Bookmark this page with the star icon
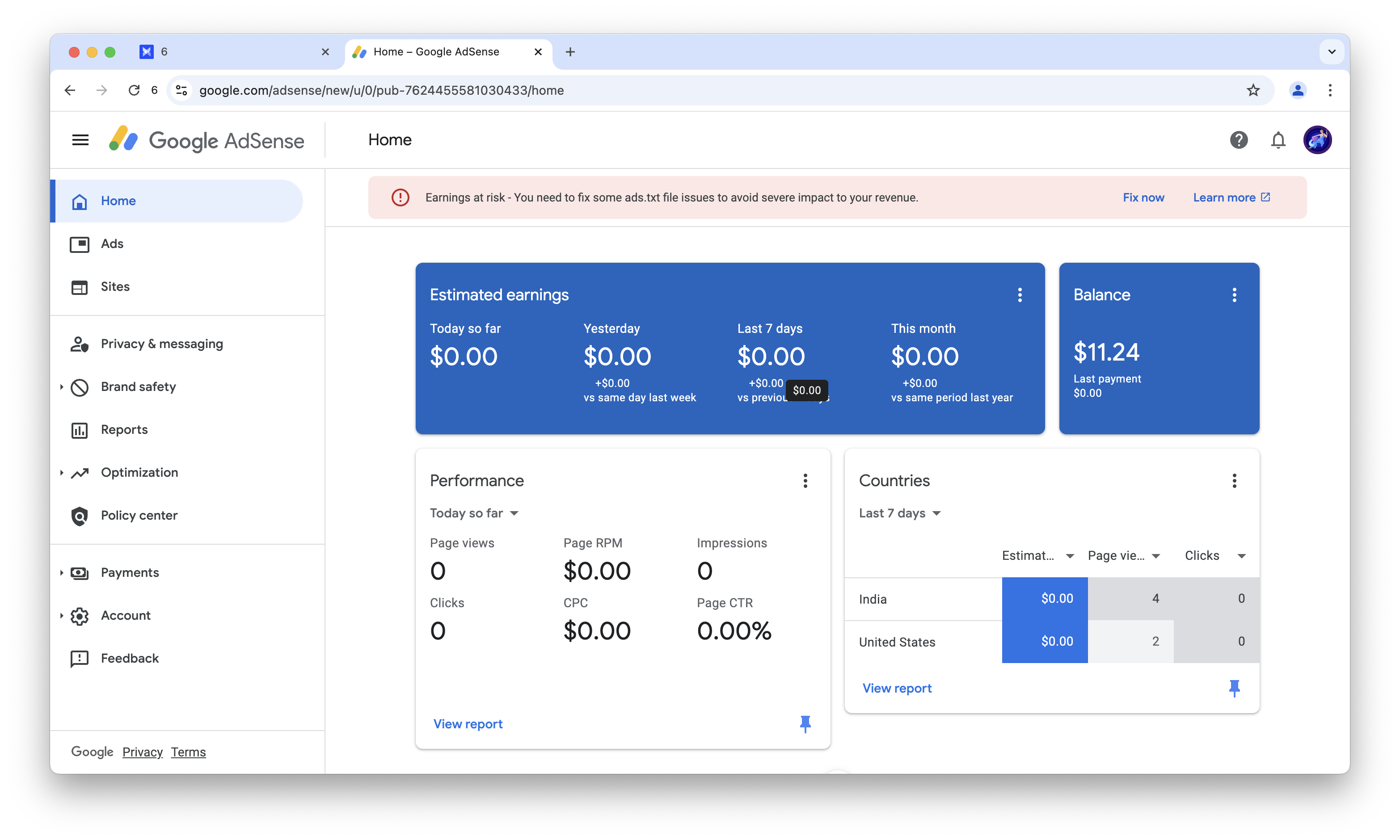The width and height of the screenshot is (1400, 840). (1253, 91)
